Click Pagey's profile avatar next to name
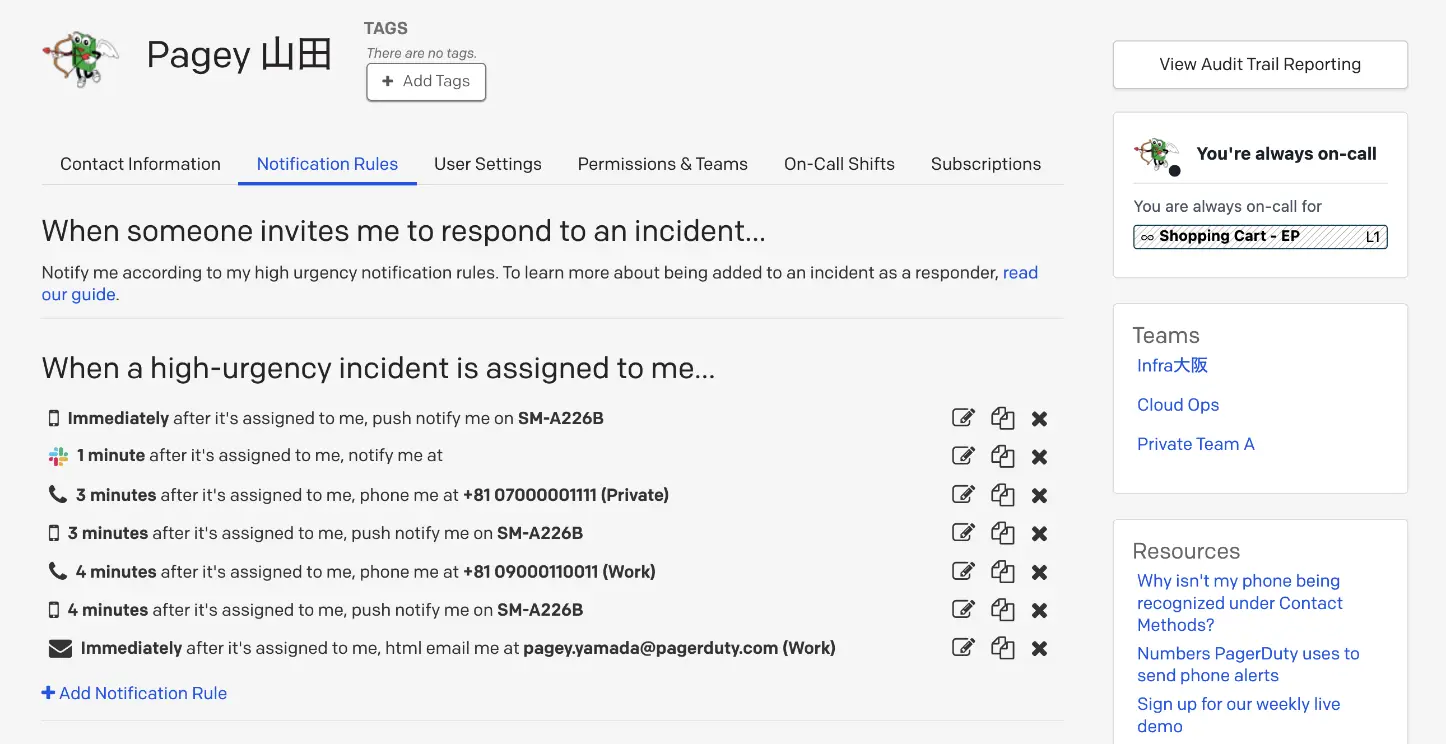1446x744 pixels. [x=81, y=58]
